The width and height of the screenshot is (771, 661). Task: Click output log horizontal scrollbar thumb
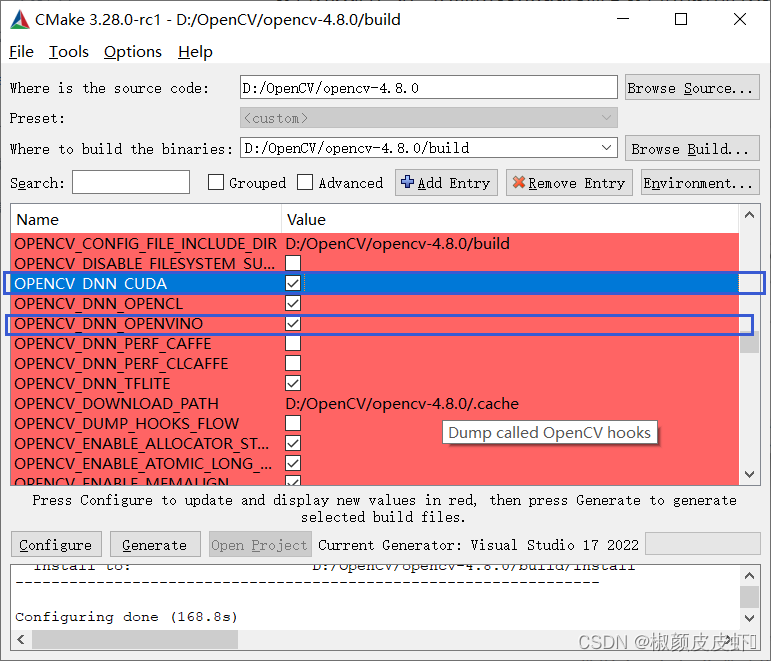[135, 640]
